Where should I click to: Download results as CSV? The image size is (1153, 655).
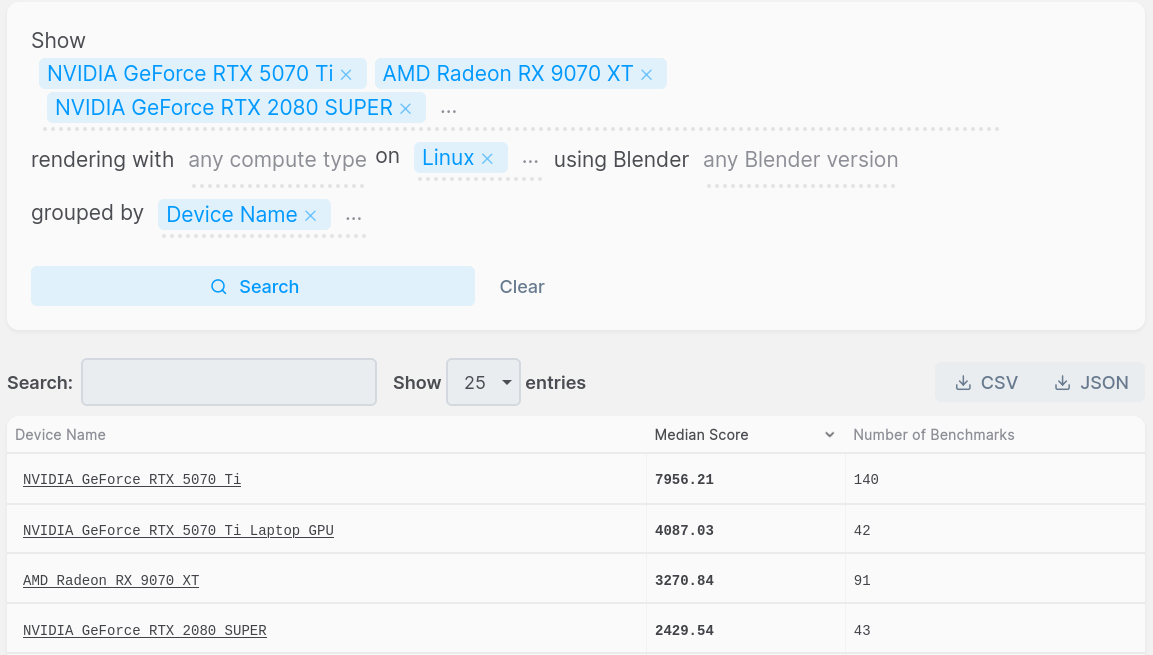(x=986, y=382)
